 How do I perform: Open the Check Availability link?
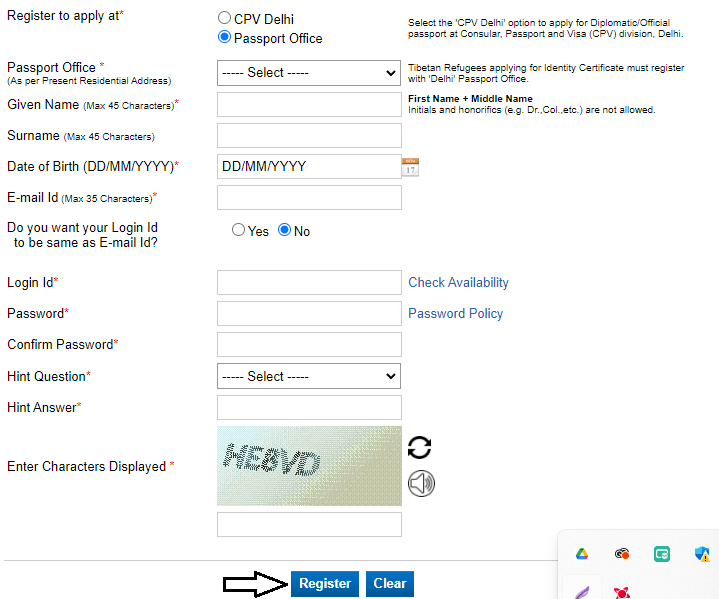point(459,283)
